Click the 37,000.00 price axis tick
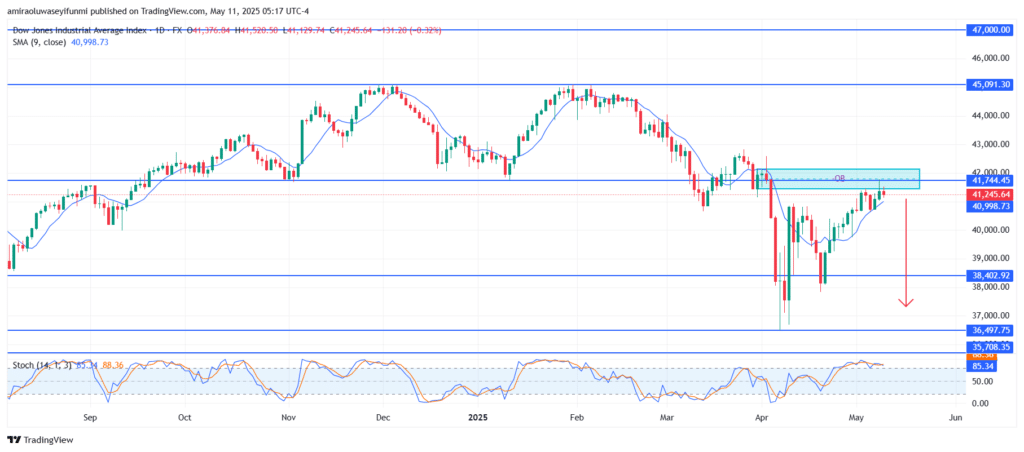The height and width of the screenshot is (452, 1024). pos(989,315)
